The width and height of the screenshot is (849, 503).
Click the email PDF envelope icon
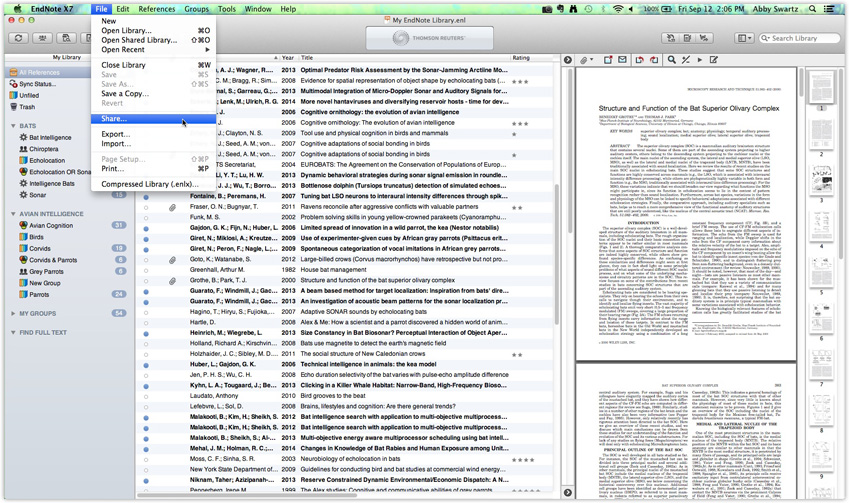tap(624, 60)
